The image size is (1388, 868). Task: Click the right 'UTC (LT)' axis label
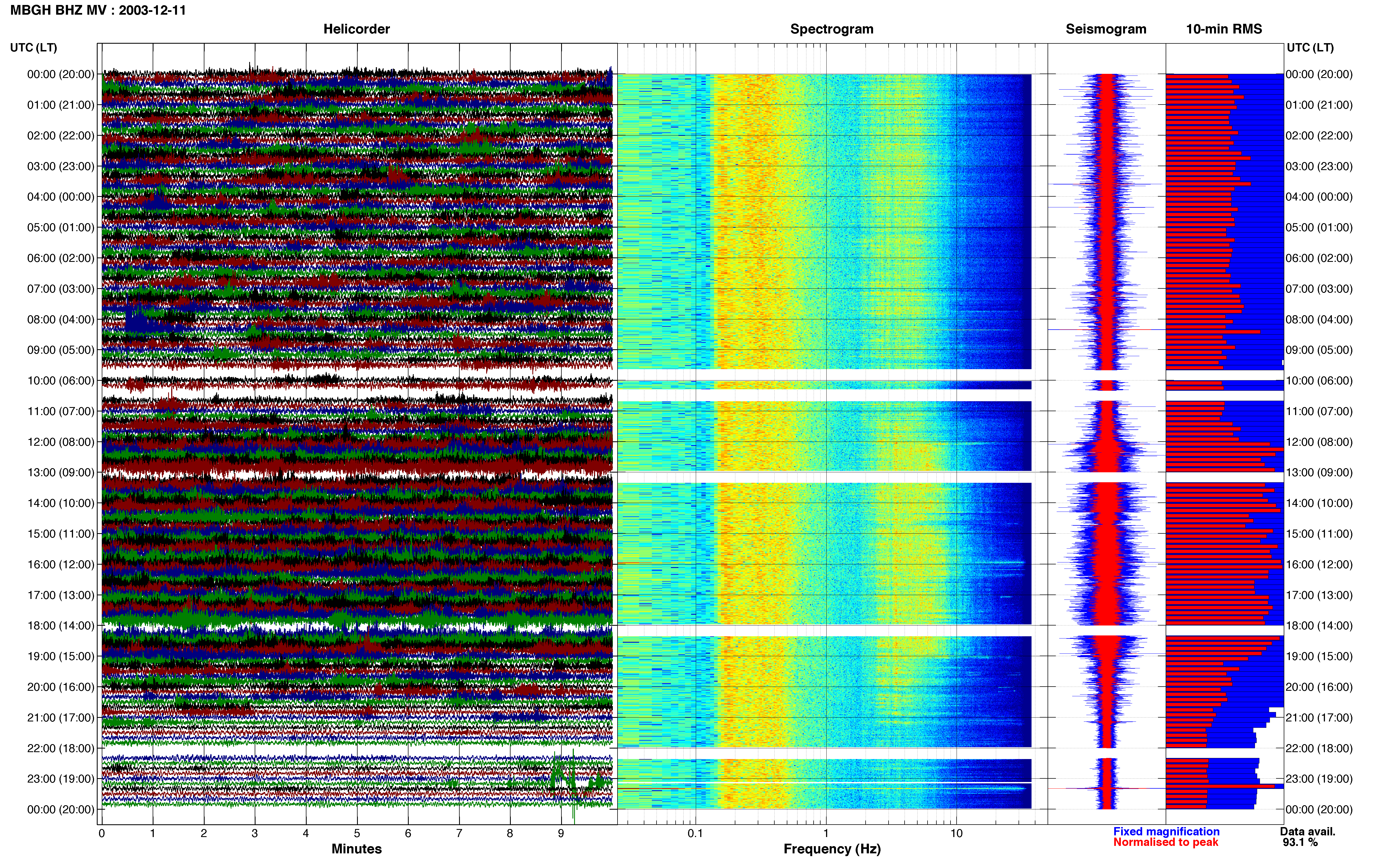point(1310,48)
